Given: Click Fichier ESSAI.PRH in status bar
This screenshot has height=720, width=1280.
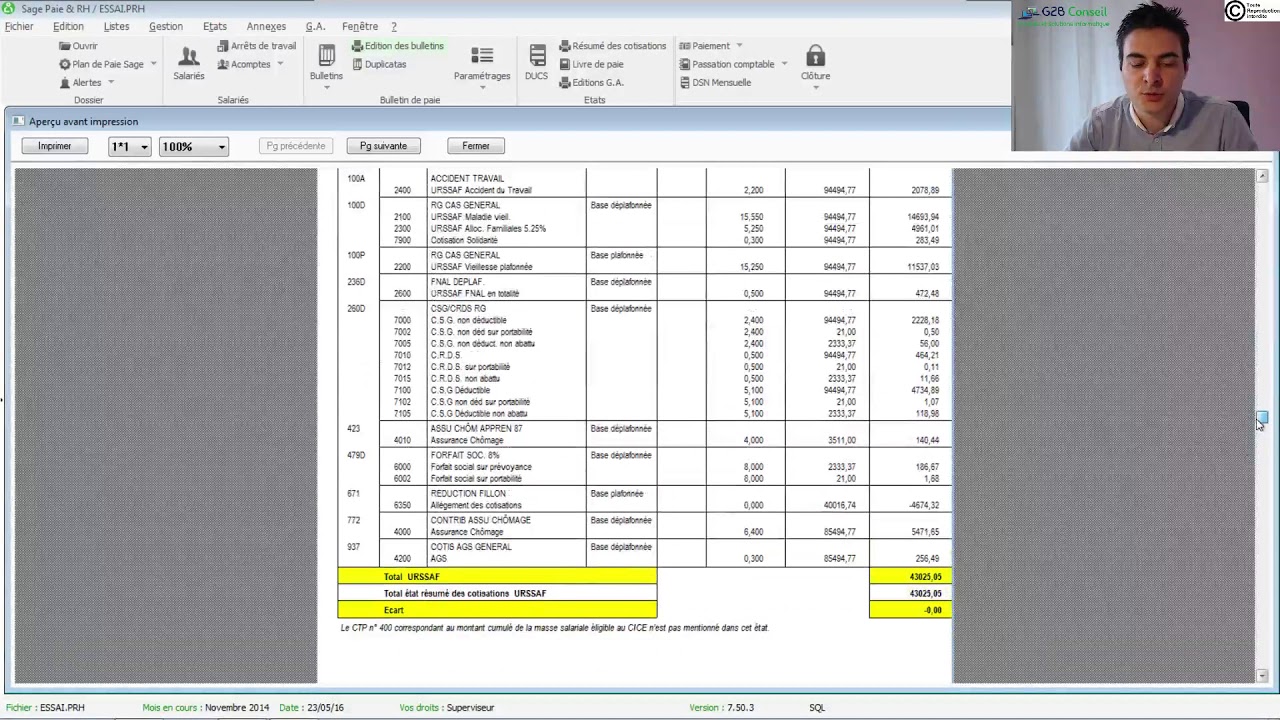Looking at the screenshot, I should 45,708.
